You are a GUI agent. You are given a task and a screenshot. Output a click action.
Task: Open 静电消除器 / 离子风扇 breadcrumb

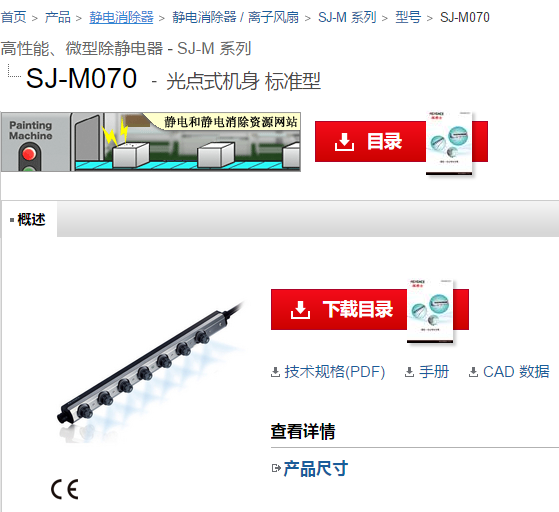tap(235, 17)
